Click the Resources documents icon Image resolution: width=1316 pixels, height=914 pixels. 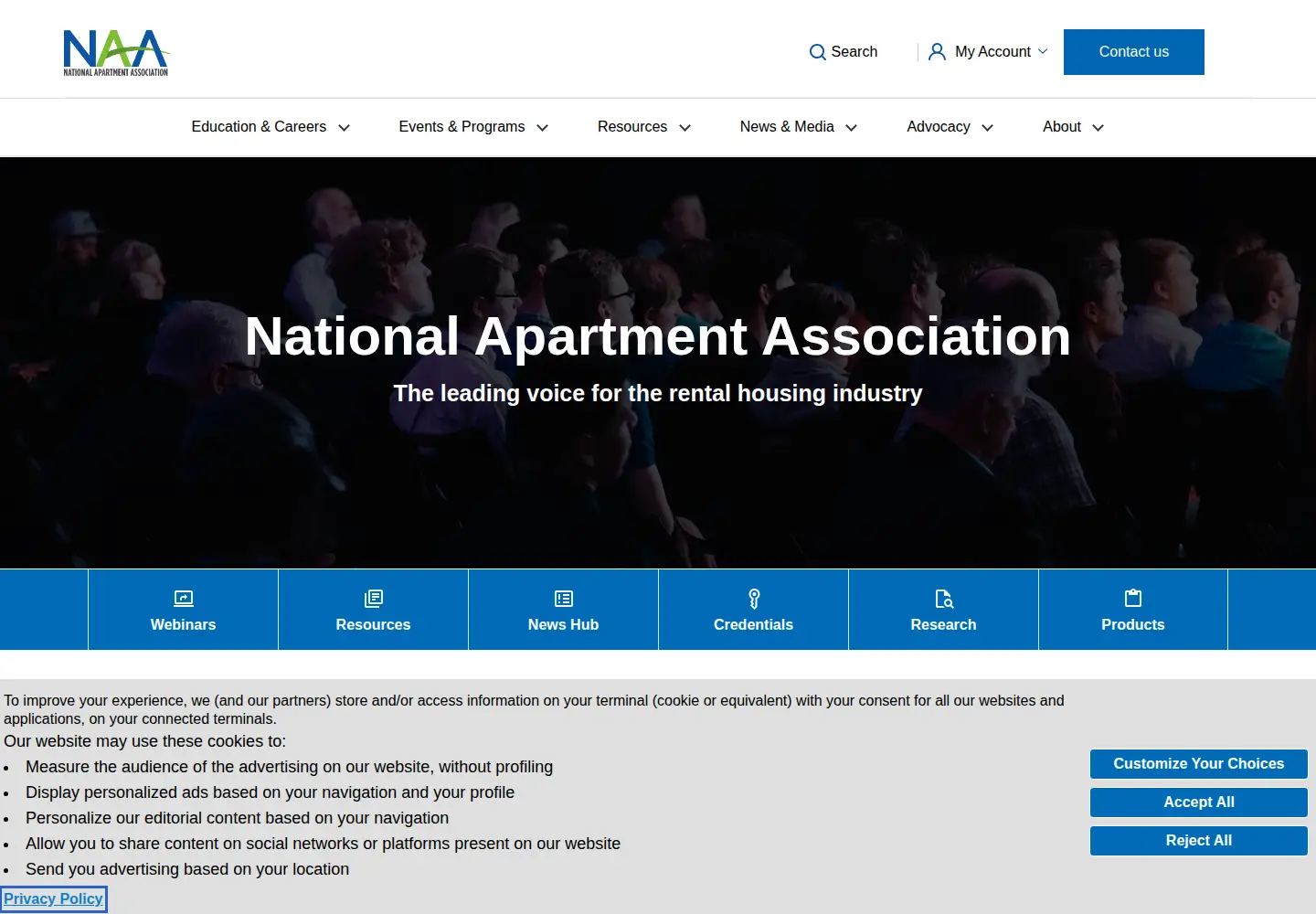pos(374,599)
